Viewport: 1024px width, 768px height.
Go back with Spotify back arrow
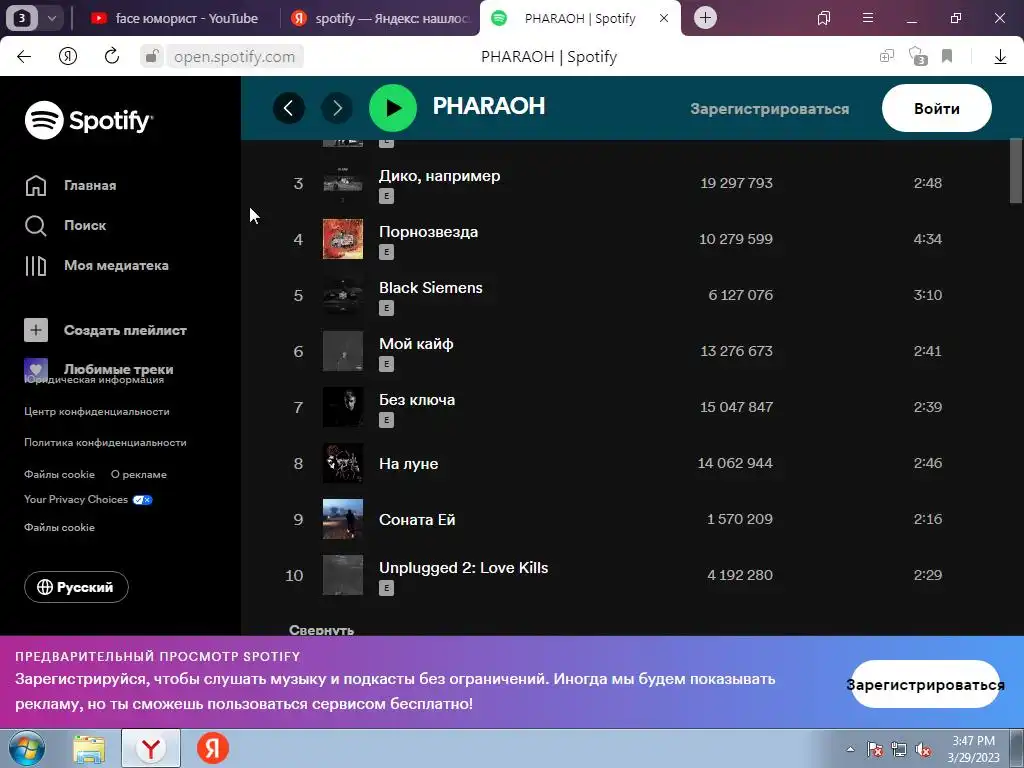point(289,108)
